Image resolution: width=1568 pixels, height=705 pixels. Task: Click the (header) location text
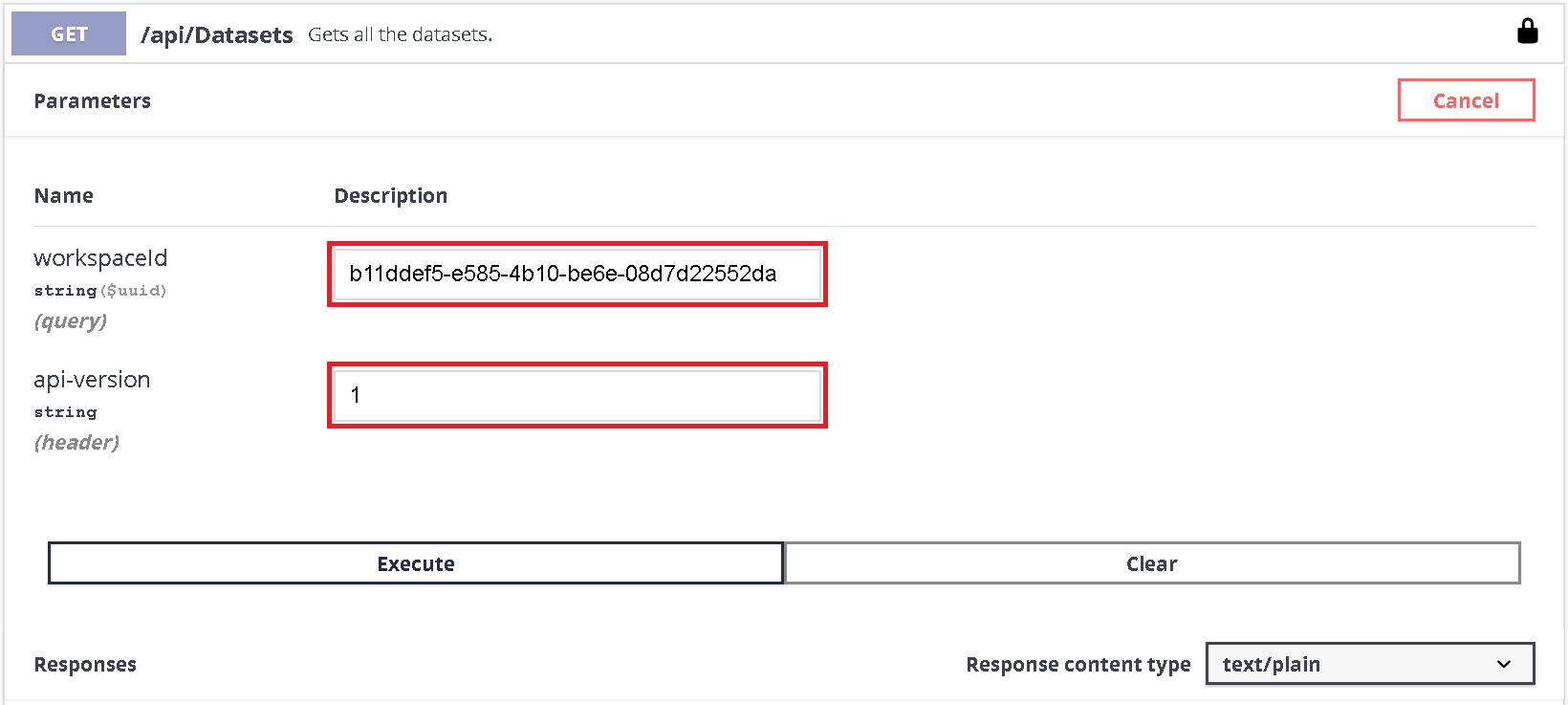coord(76,443)
